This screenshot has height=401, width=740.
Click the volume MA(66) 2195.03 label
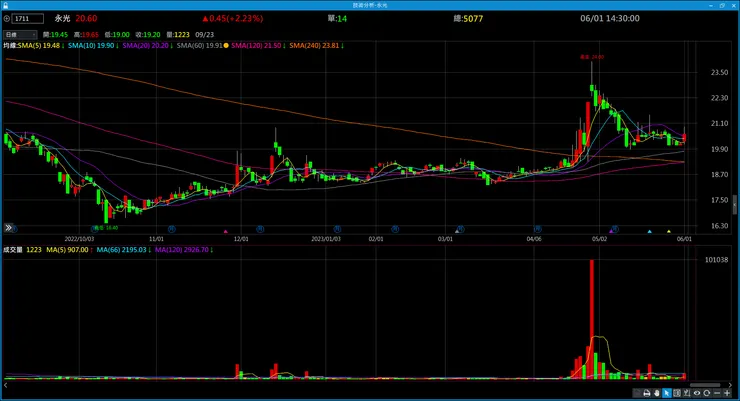123,250
